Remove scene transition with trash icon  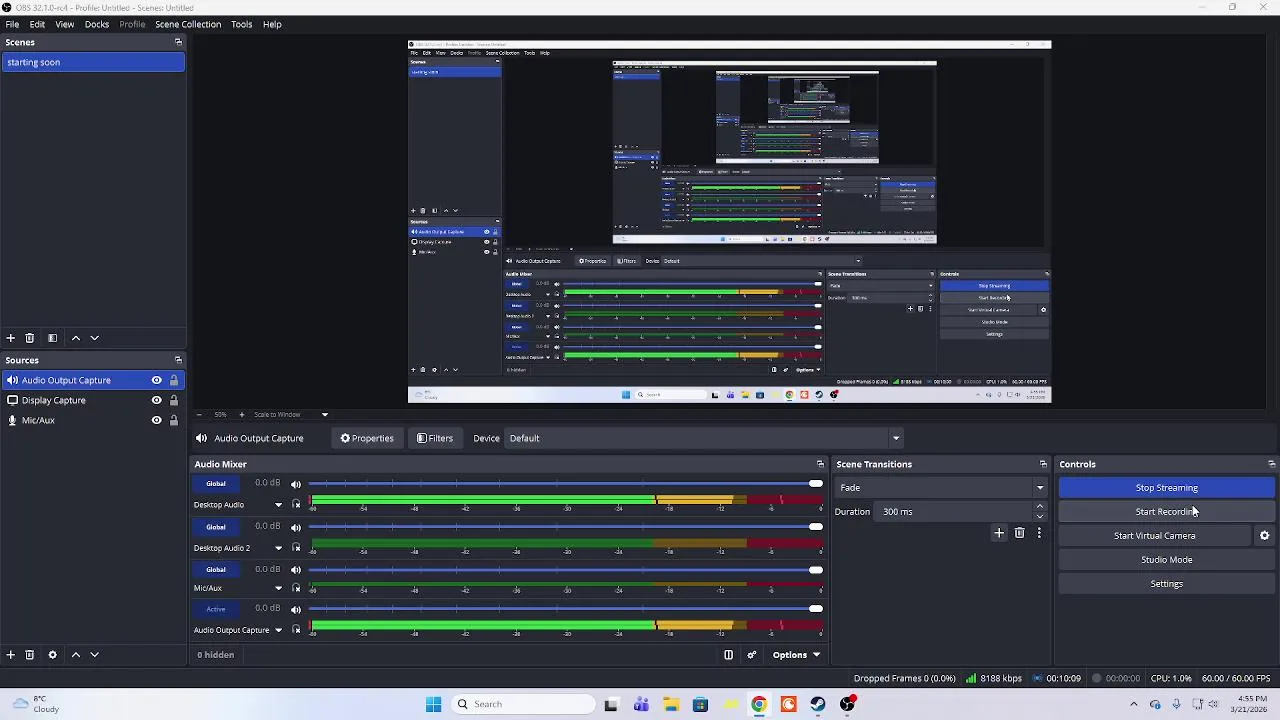(x=1019, y=533)
